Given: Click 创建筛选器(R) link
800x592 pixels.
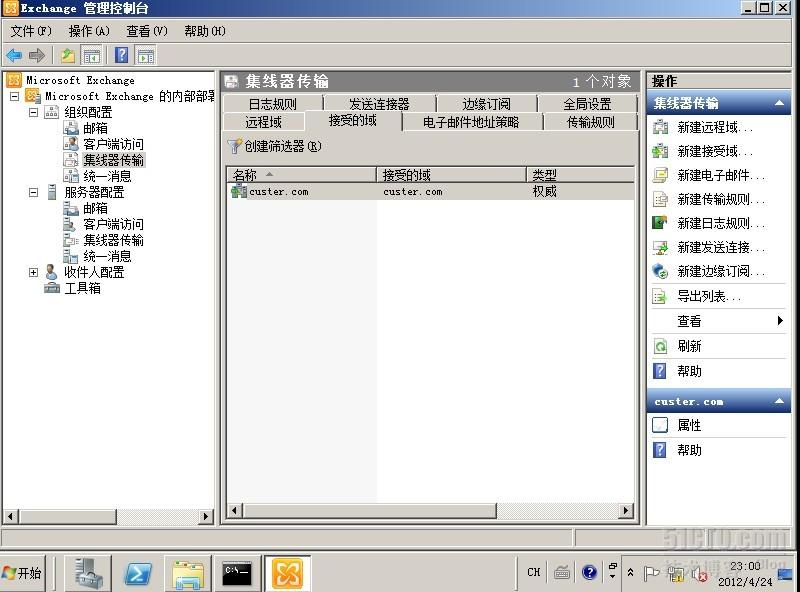Looking at the screenshot, I should point(283,146).
